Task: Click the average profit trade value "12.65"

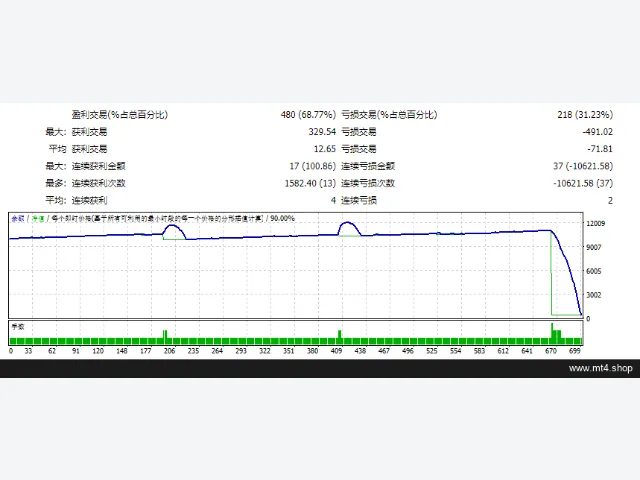Action: [x=324, y=149]
